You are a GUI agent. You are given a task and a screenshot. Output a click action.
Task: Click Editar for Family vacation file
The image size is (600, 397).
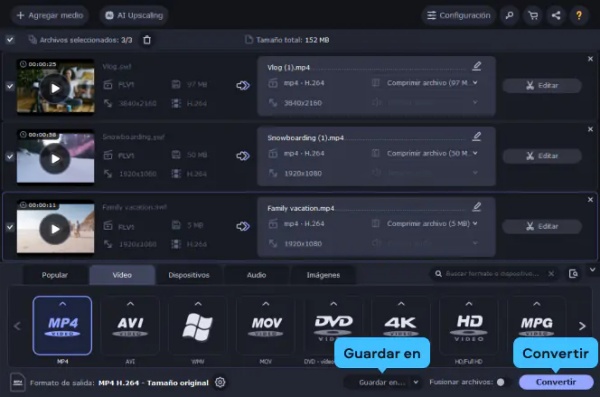point(542,226)
